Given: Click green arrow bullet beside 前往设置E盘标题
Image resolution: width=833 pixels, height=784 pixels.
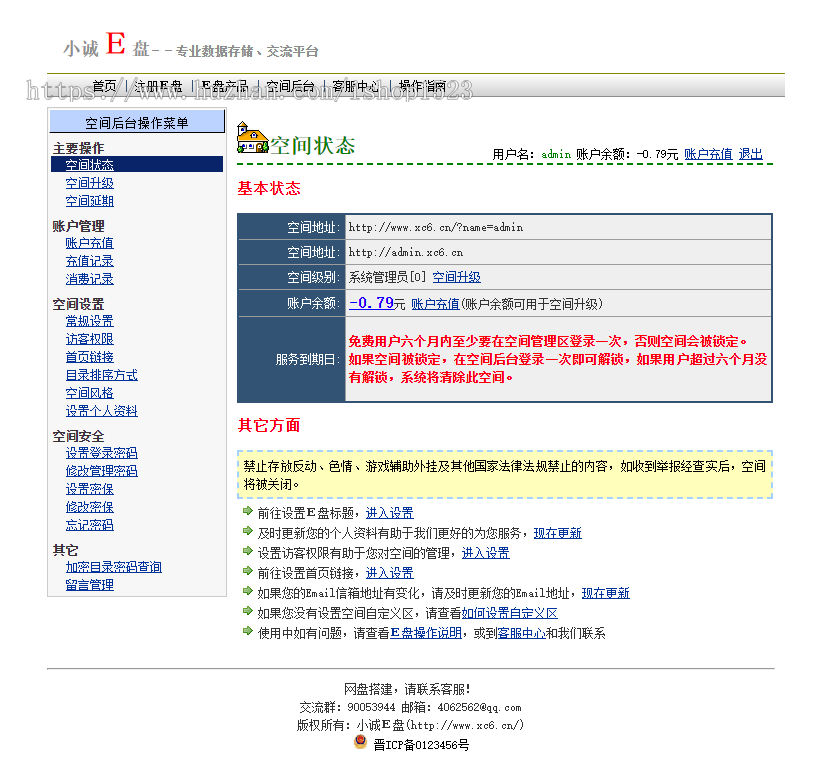Looking at the screenshot, I should coord(247,511).
